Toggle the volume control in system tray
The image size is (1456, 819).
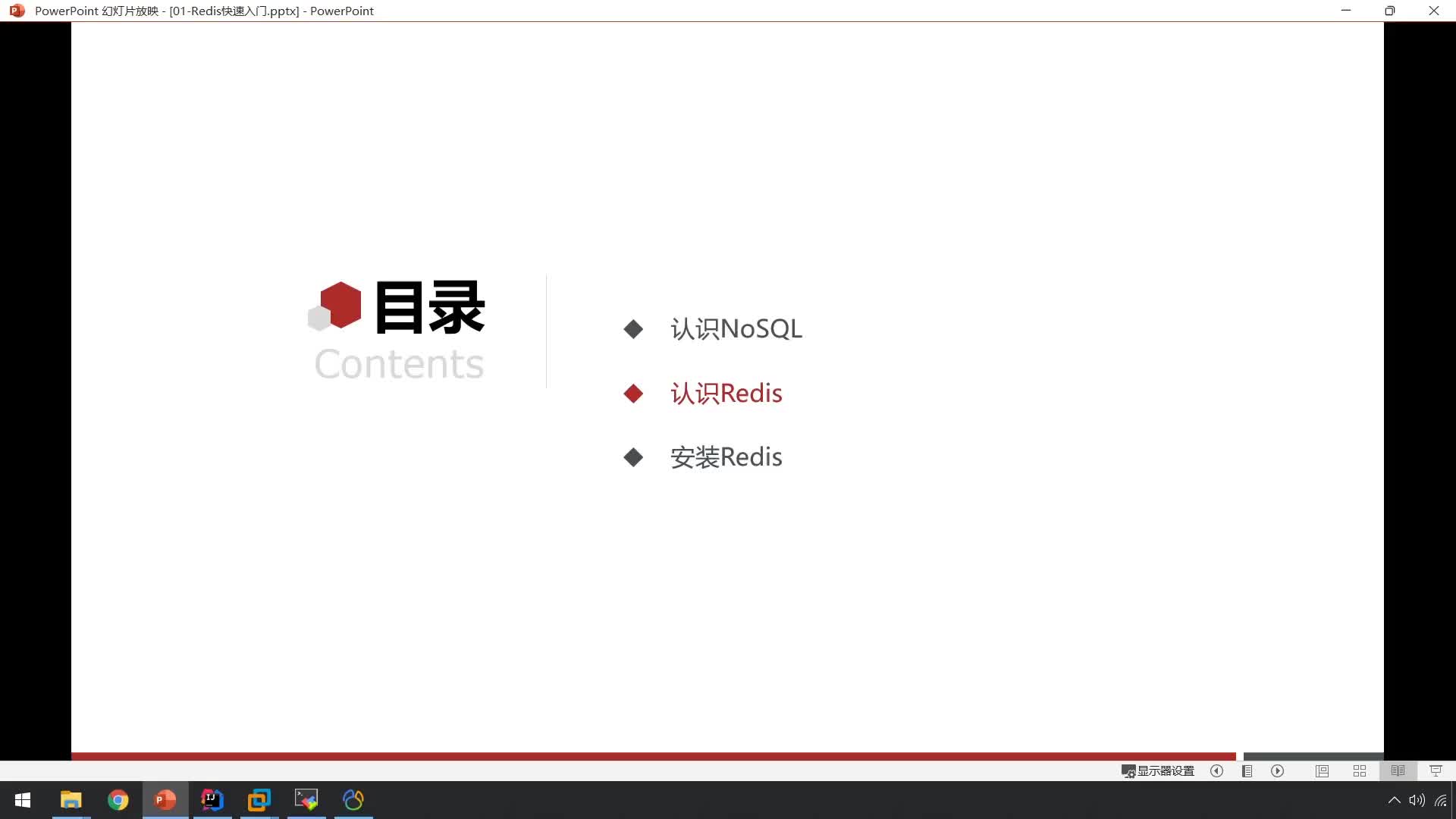pyautogui.click(x=1417, y=799)
